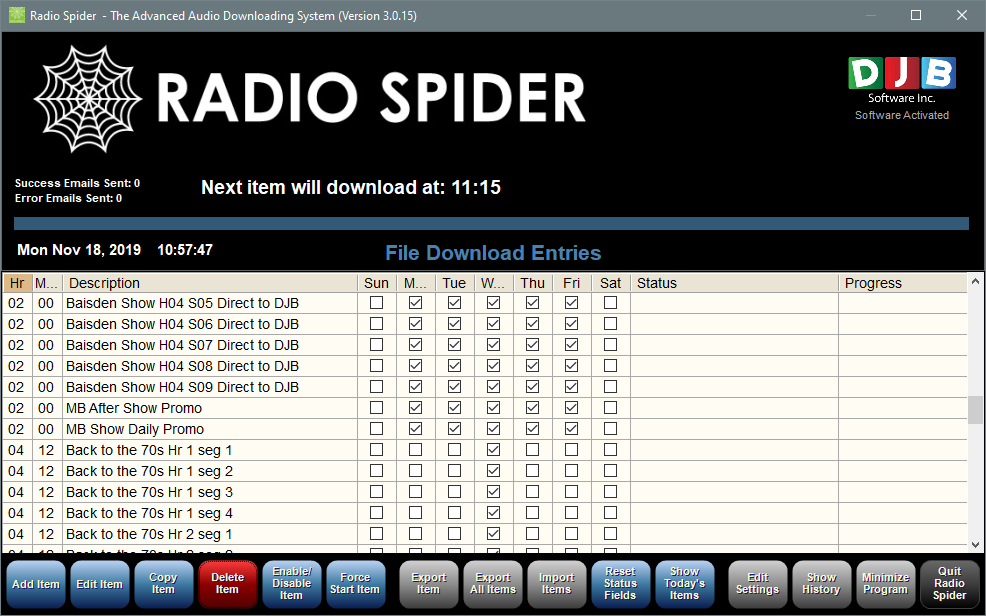Click the Export All Items button

(493, 584)
